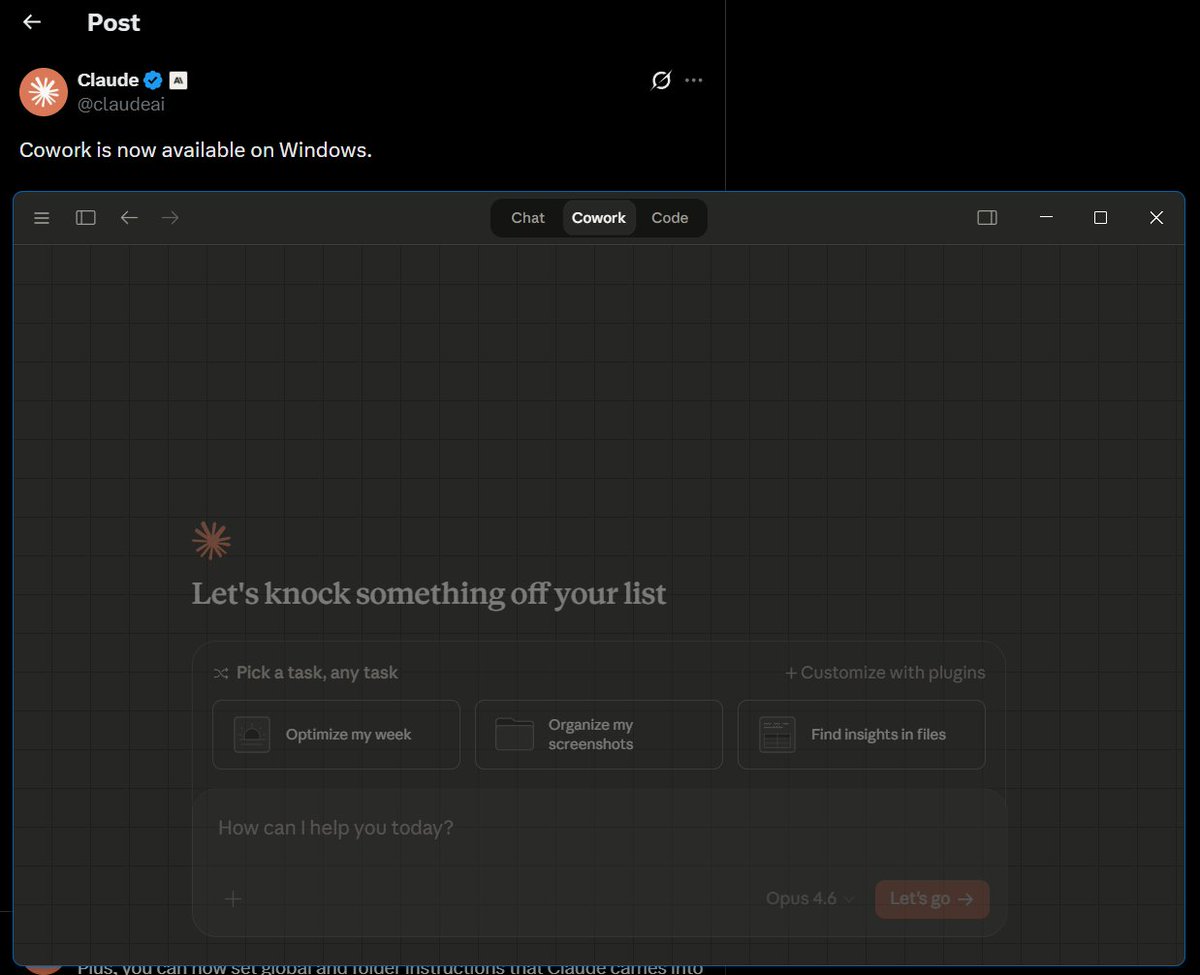This screenshot has height=975, width=1200.
Task: Choose the Optimize my week task
Action: 336,735
